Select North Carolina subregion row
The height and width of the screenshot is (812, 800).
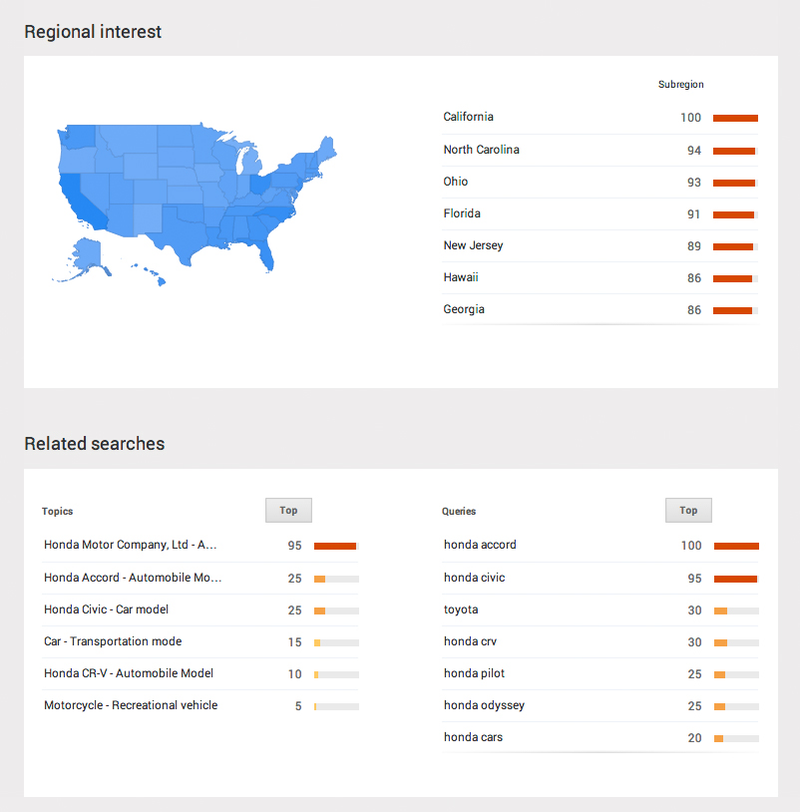click(x=600, y=150)
